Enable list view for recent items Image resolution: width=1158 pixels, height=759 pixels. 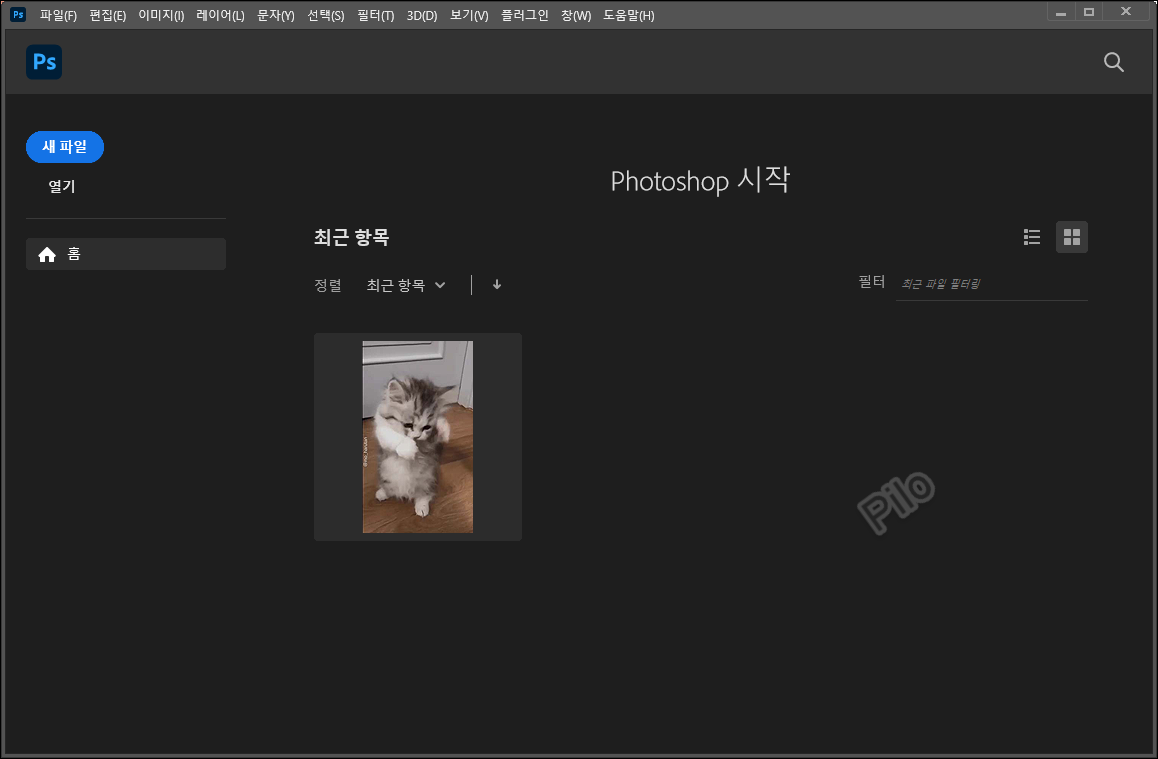pos(1031,237)
